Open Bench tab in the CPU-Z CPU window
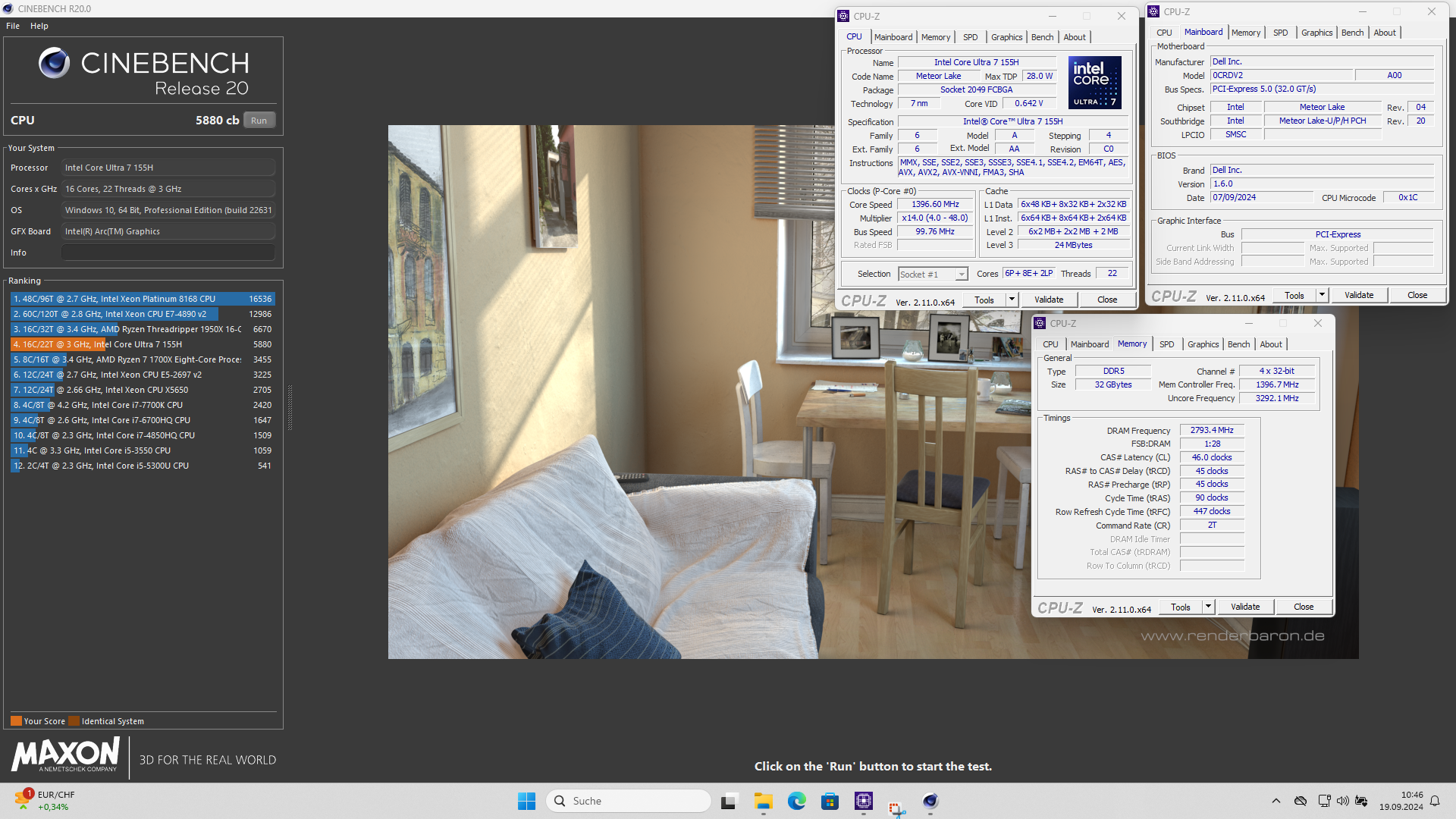The width and height of the screenshot is (1456, 819). (1042, 37)
